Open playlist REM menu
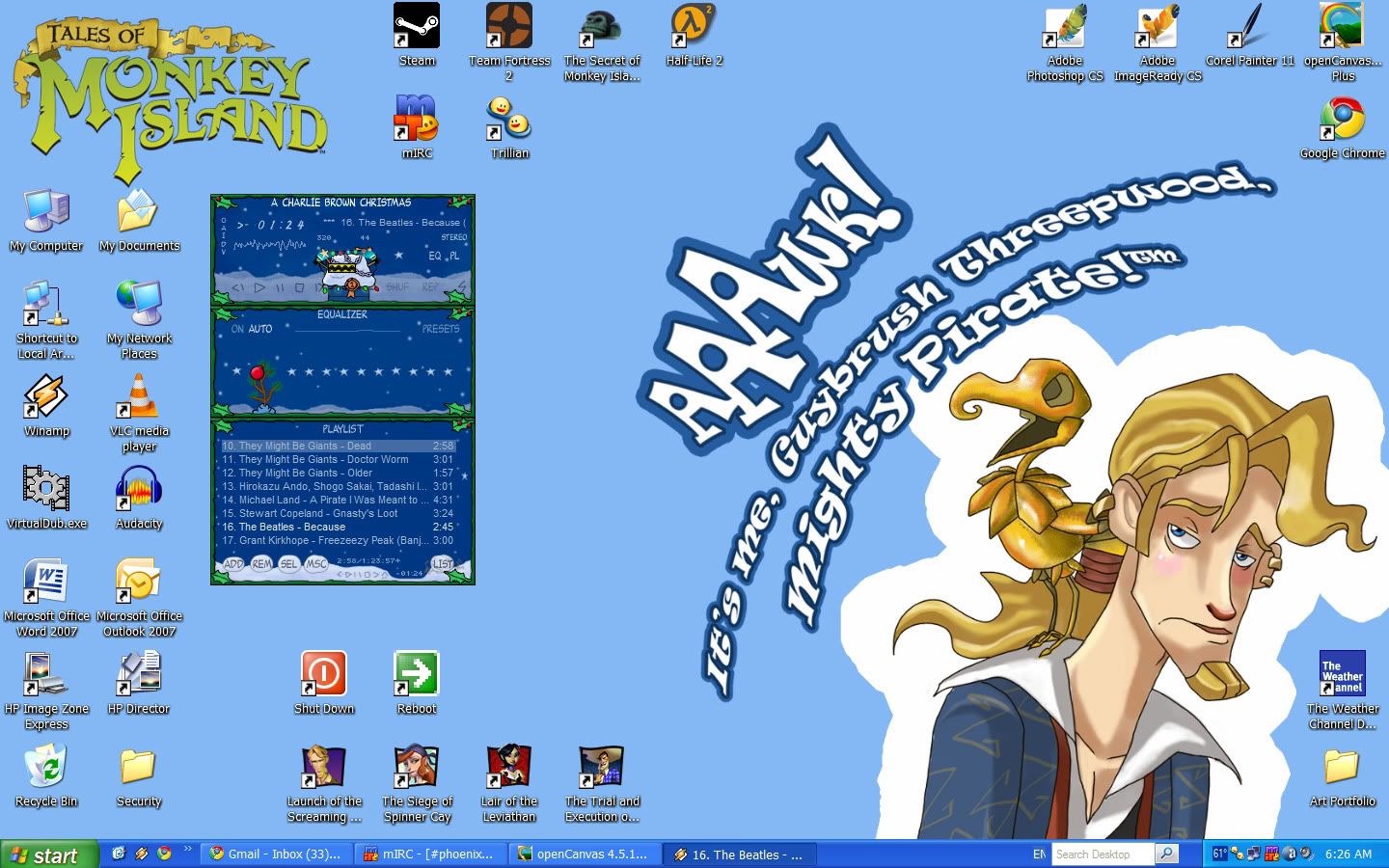The width and height of the screenshot is (1389, 868). 261,564
